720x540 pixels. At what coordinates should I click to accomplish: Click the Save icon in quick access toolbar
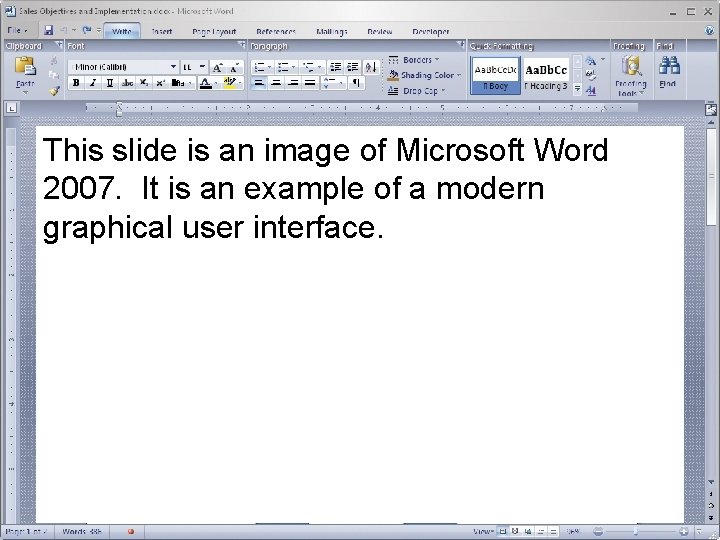coord(48,30)
